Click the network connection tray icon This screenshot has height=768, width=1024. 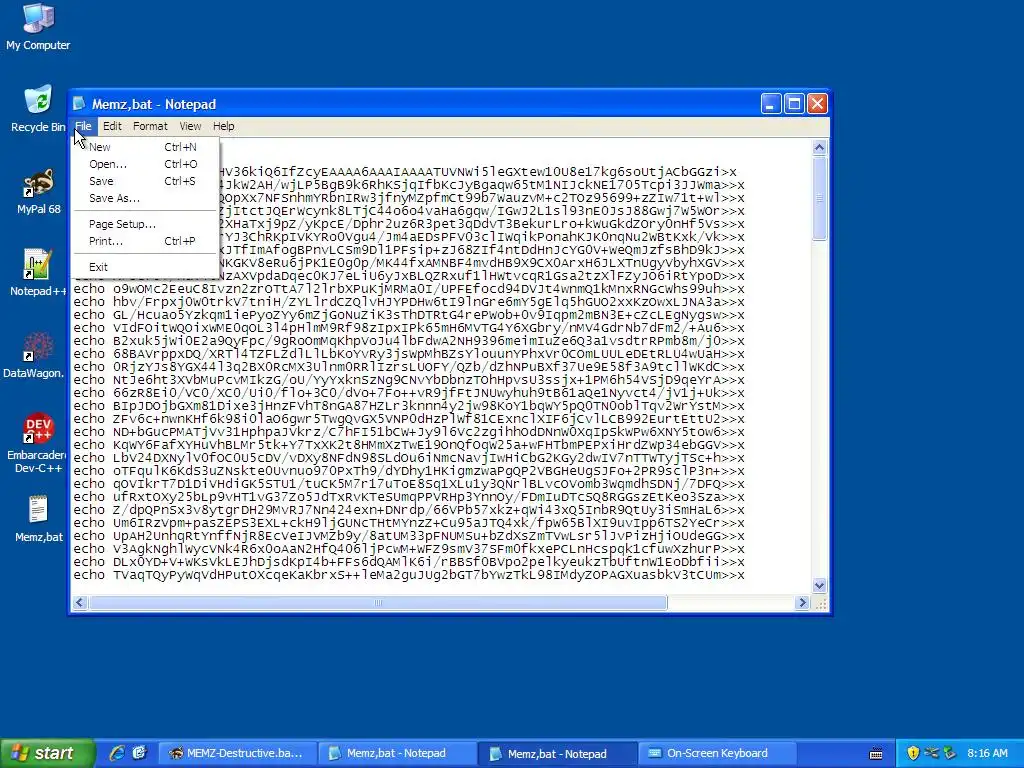tap(931, 753)
